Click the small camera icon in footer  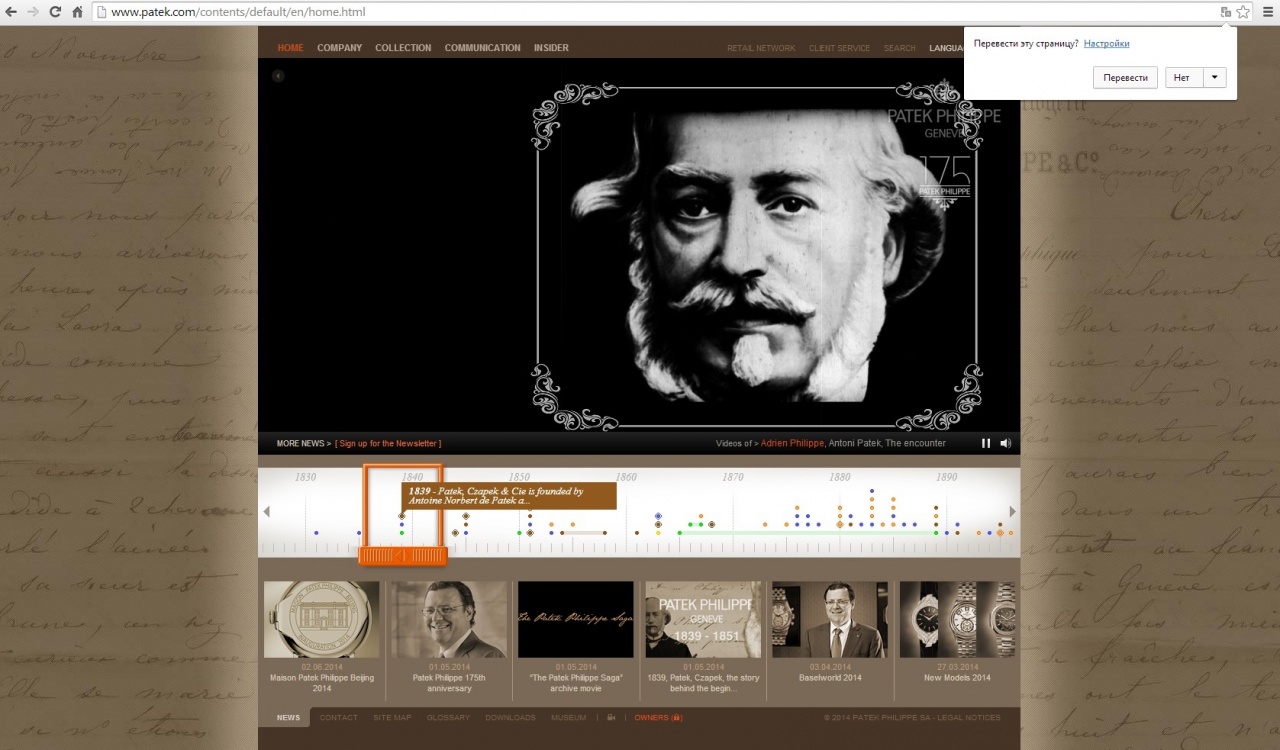pyautogui.click(x=612, y=717)
